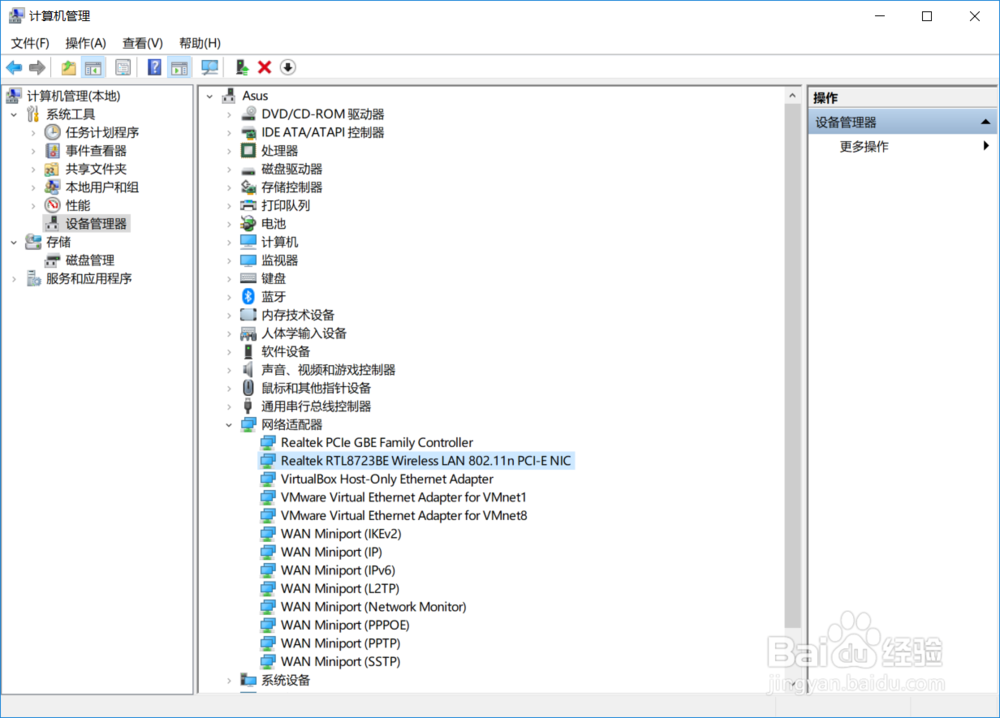
Task: Select WAN Miniport (L2TP)
Action: click(x=340, y=589)
